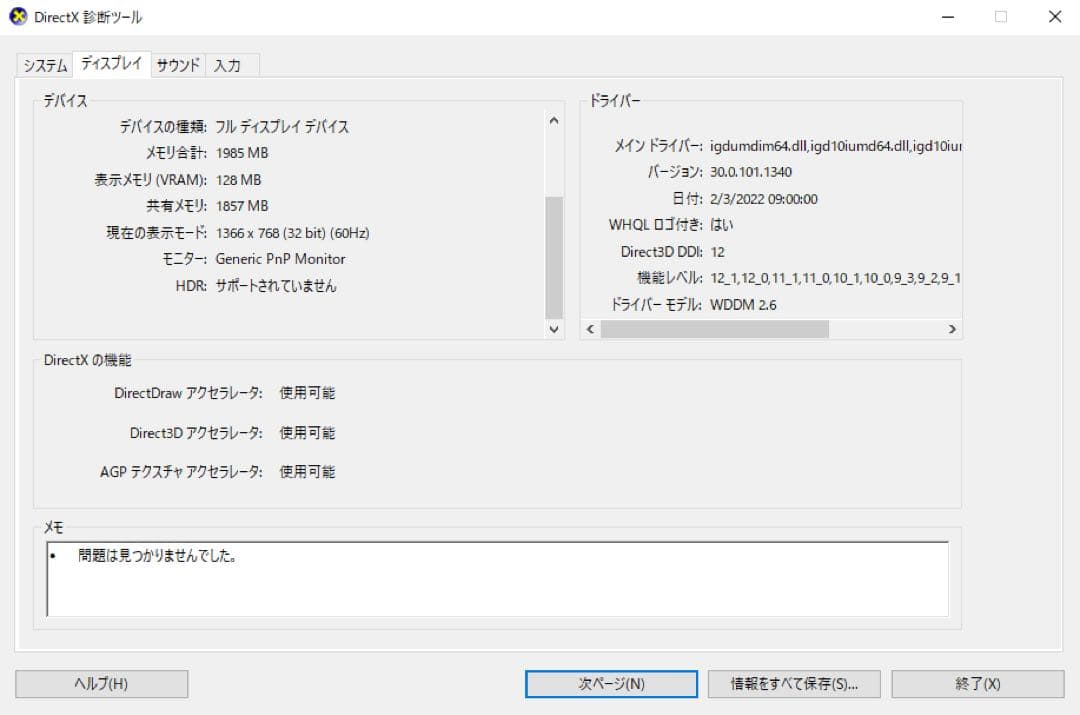Screen dimensions: 1080x715
Task: Click the left arrow on the ドライバー scrollbar
Action: click(x=588, y=329)
